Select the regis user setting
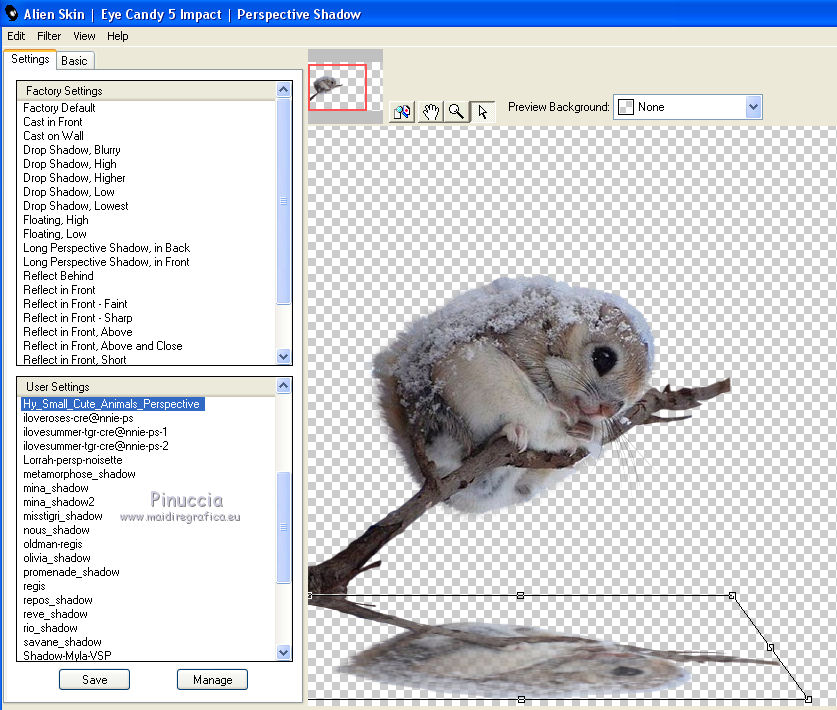The height and width of the screenshot is (710, 837). [x=34, y=586]
